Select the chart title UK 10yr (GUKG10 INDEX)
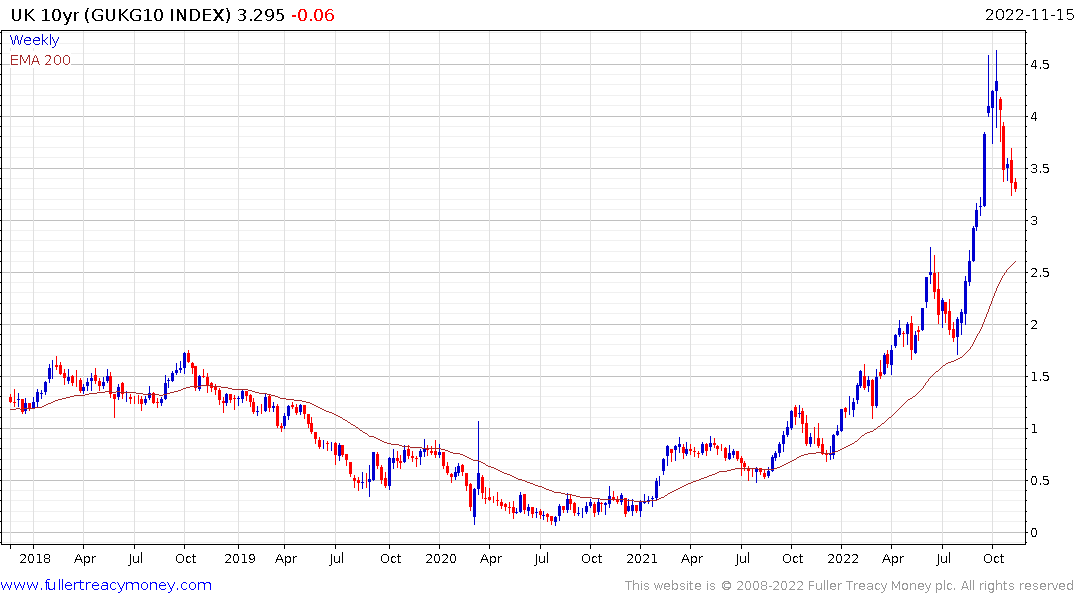Image resolution: width=1075 pixels, height=600 pixels. 121,15
